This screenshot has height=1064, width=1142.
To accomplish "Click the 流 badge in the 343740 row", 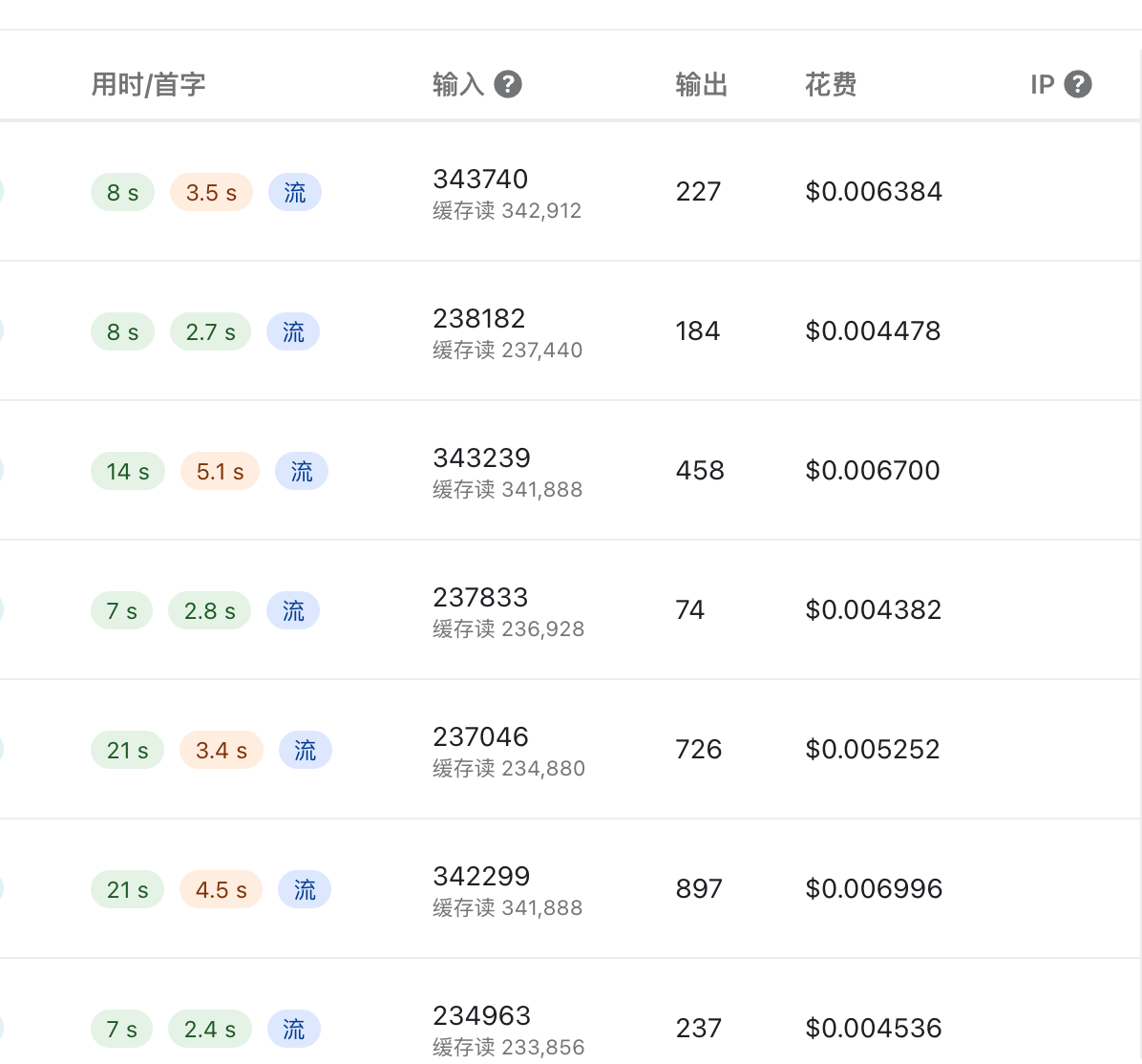I will [295, 192].
